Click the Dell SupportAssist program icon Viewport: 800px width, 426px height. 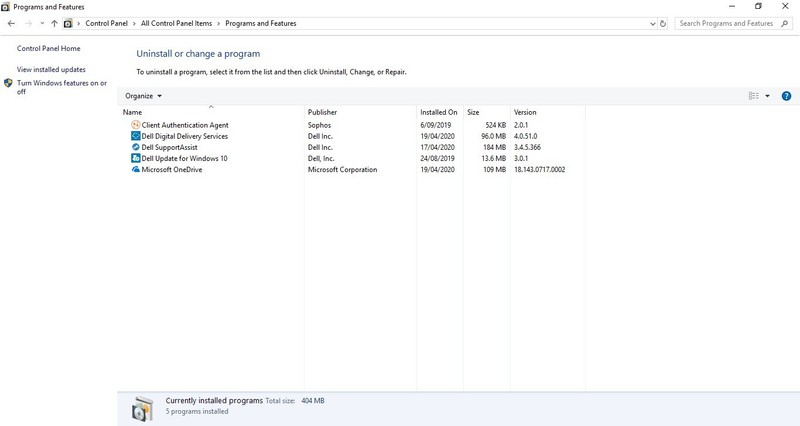[x=135, y=147]
